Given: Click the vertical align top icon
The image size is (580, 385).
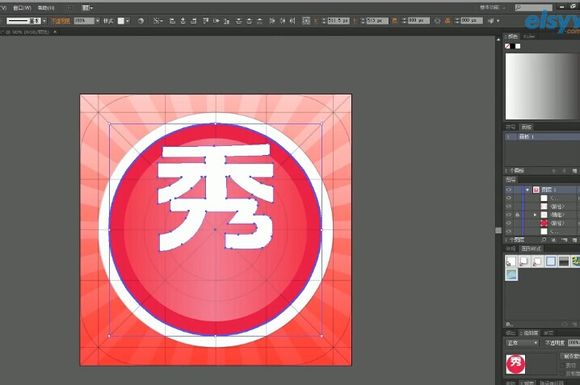Looking at the screenshot, I should pos(206,21).
